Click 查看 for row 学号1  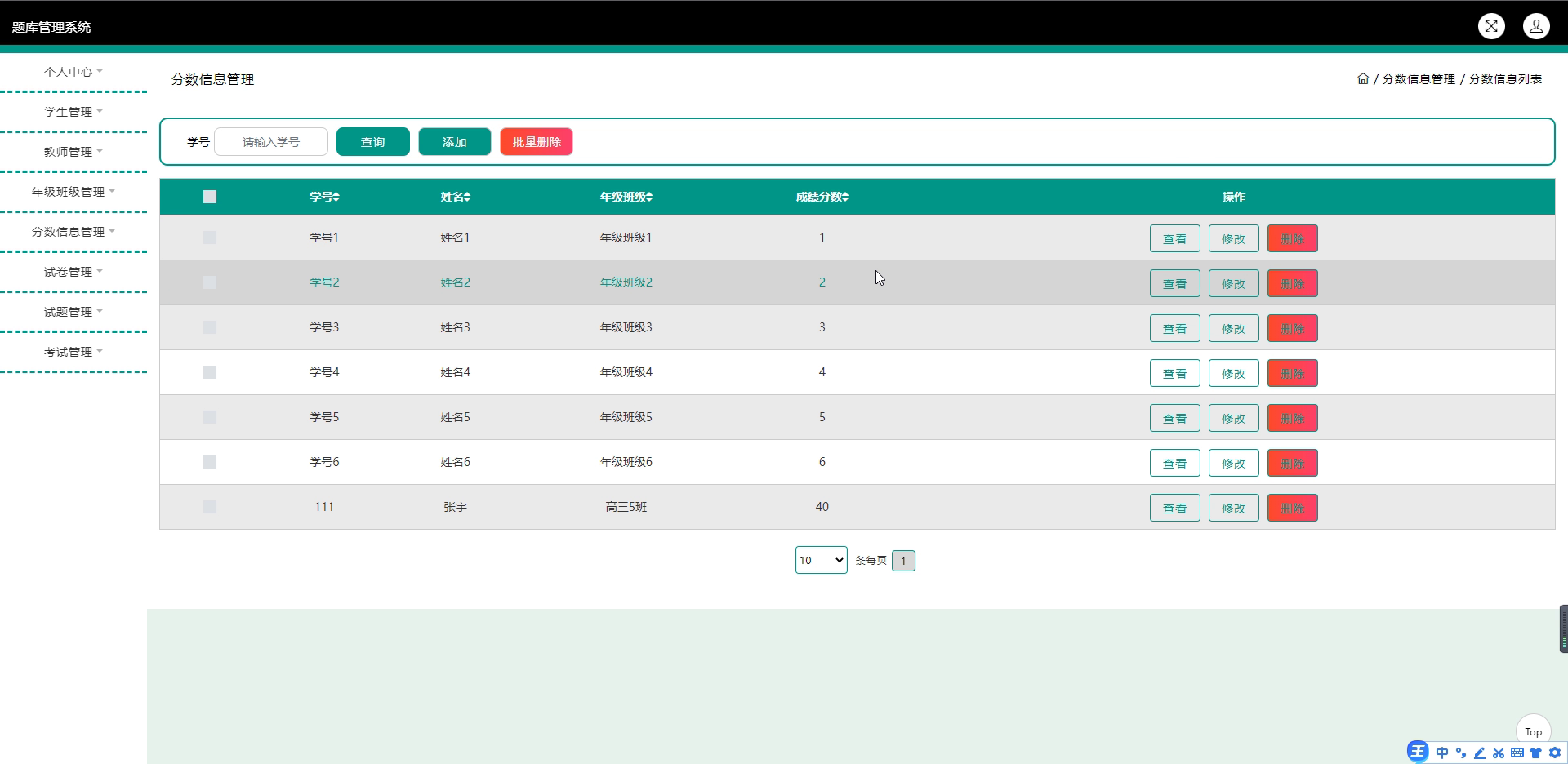coord(1175,238)
